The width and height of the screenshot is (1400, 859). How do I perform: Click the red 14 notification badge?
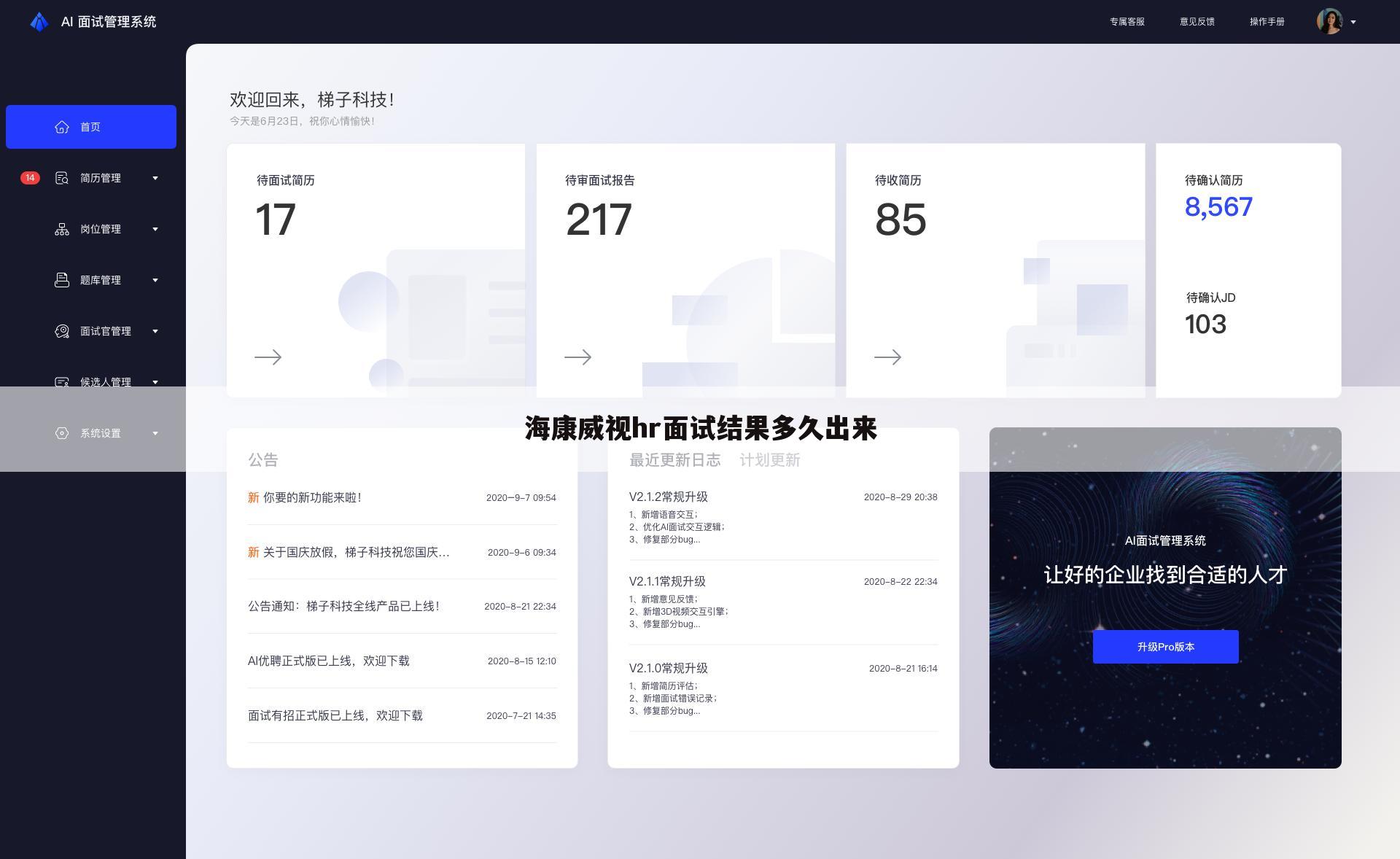(30, 178)
